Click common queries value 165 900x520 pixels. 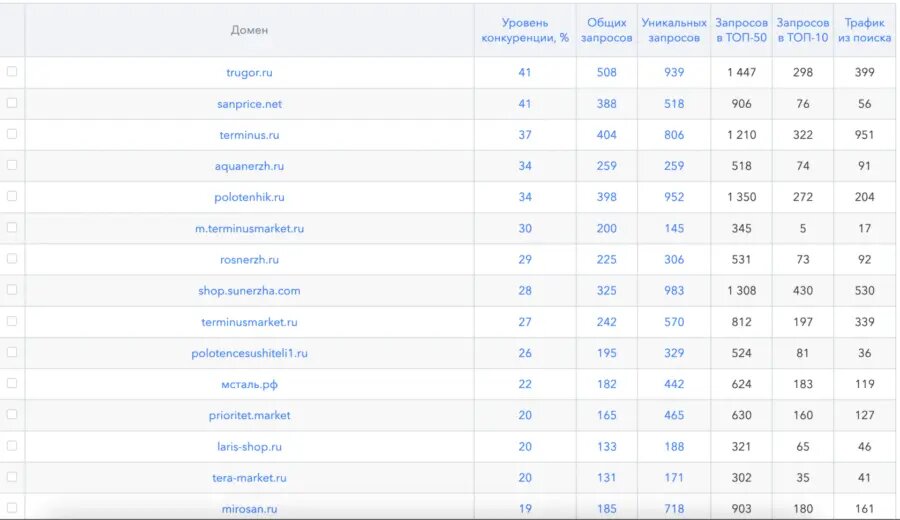(606, 415)
